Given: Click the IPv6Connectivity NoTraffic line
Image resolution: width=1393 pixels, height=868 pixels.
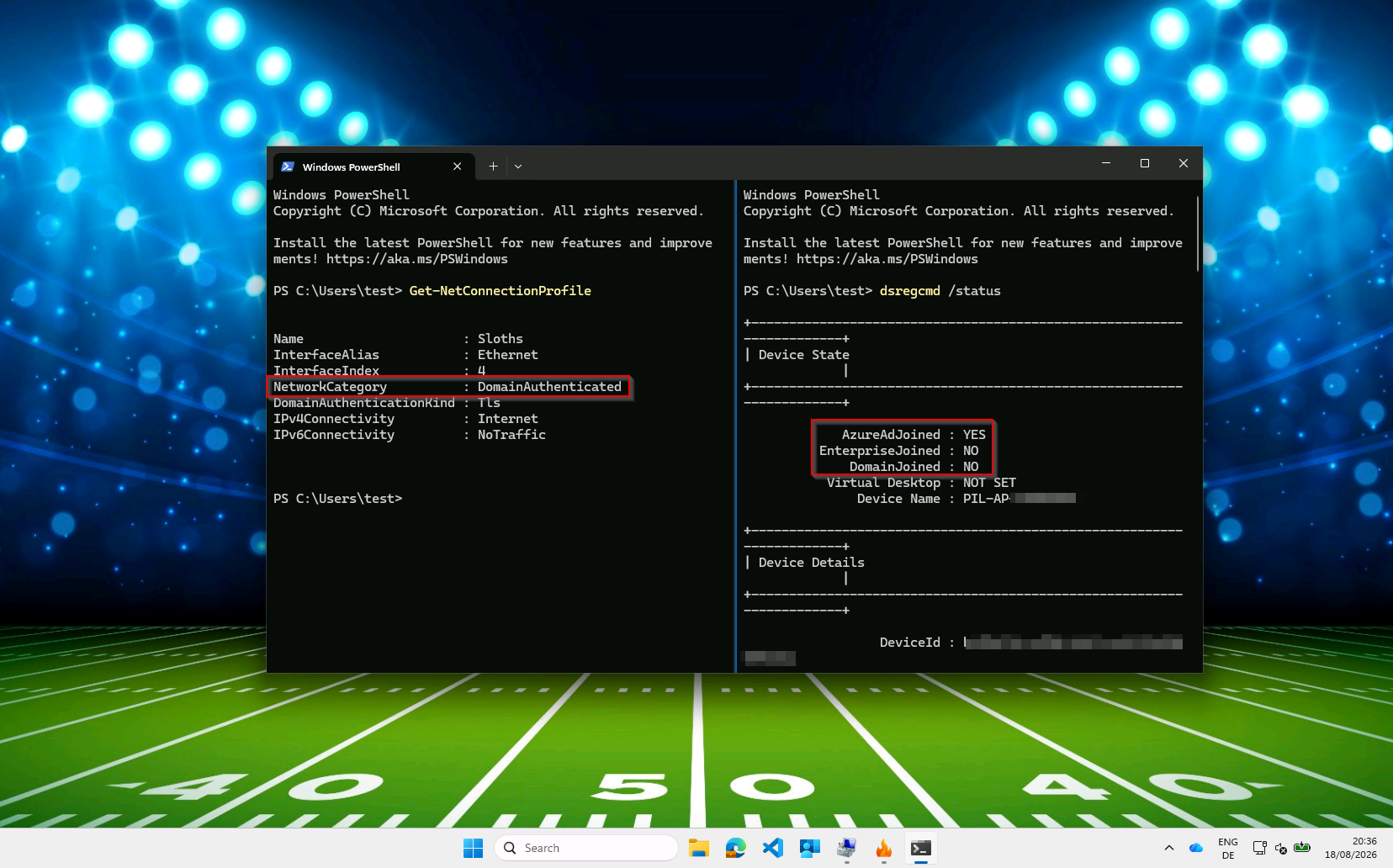Looking at the screenshot, I should point(410,435).
